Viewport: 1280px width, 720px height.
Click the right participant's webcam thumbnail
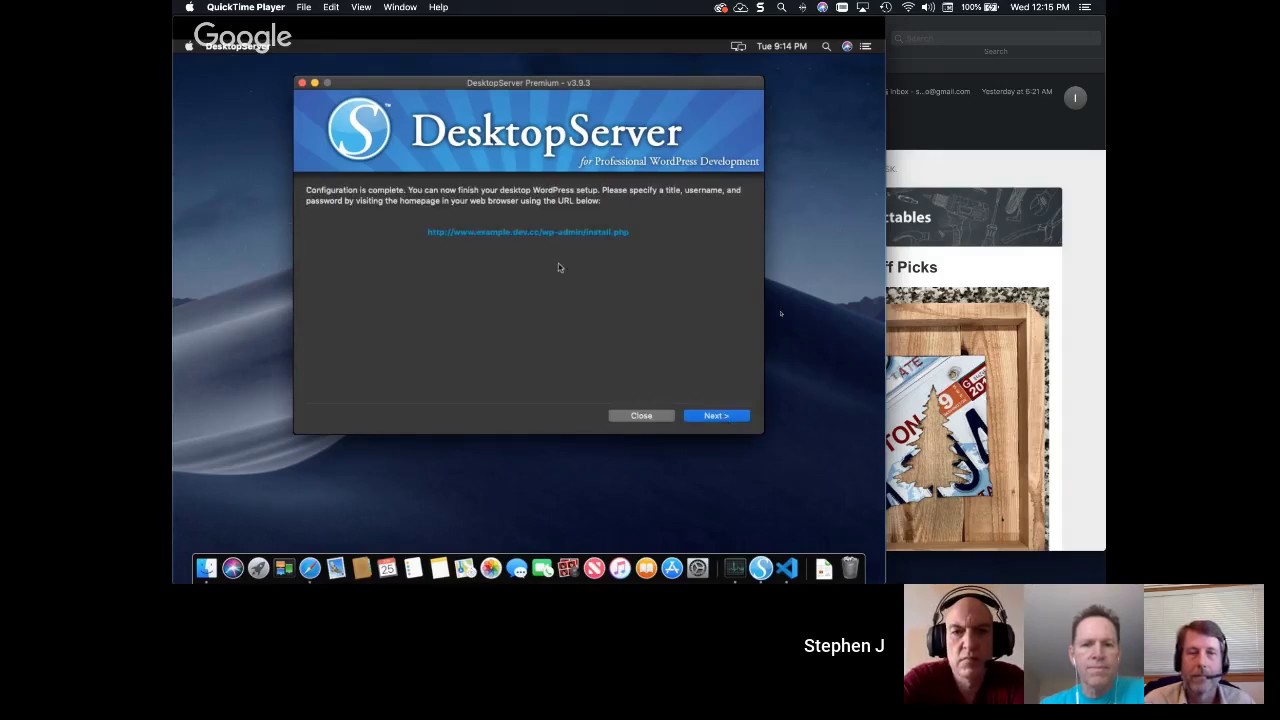(1204, 644)
